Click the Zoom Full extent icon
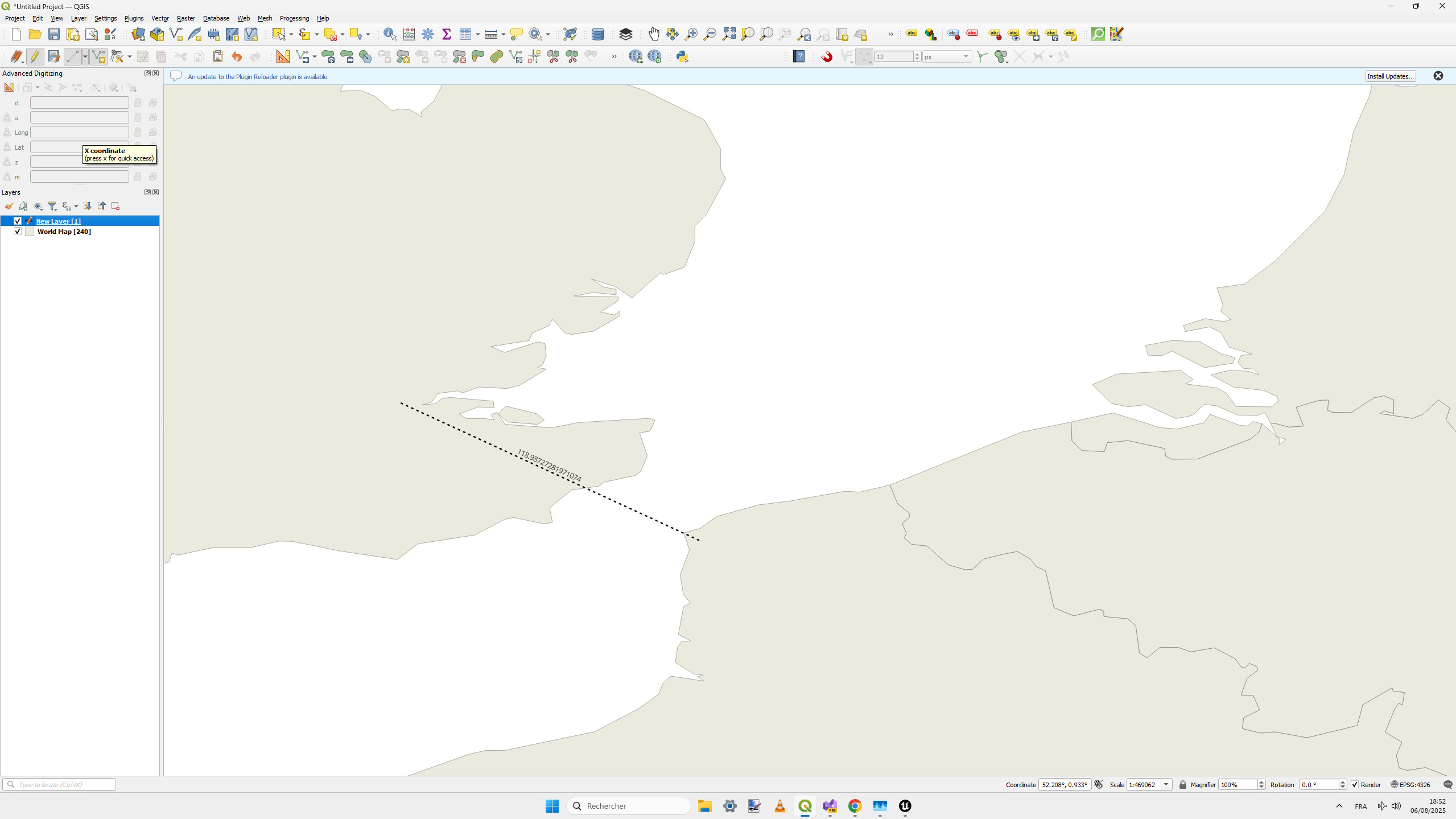The width and height of the screenshot is (1456, 819). [x=729, y=34]
